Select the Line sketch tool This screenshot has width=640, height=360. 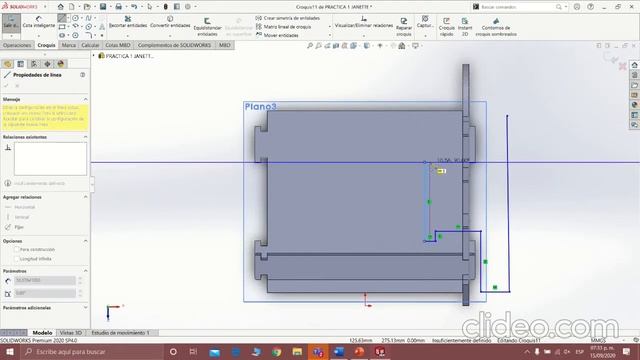(62, 18)
